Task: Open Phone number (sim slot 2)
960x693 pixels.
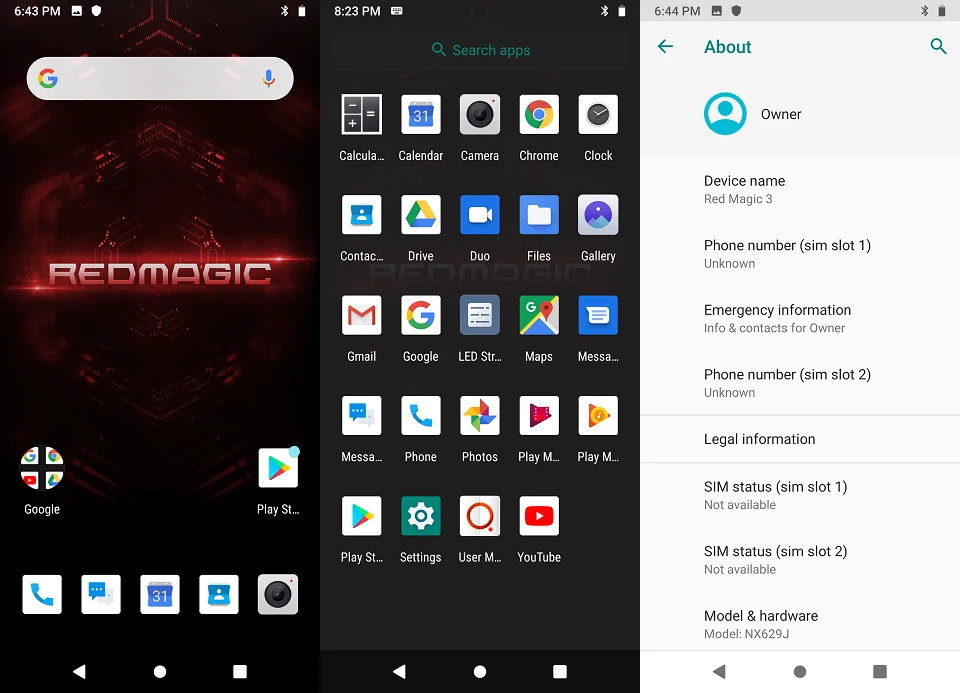Action: [x=800, y=383]
